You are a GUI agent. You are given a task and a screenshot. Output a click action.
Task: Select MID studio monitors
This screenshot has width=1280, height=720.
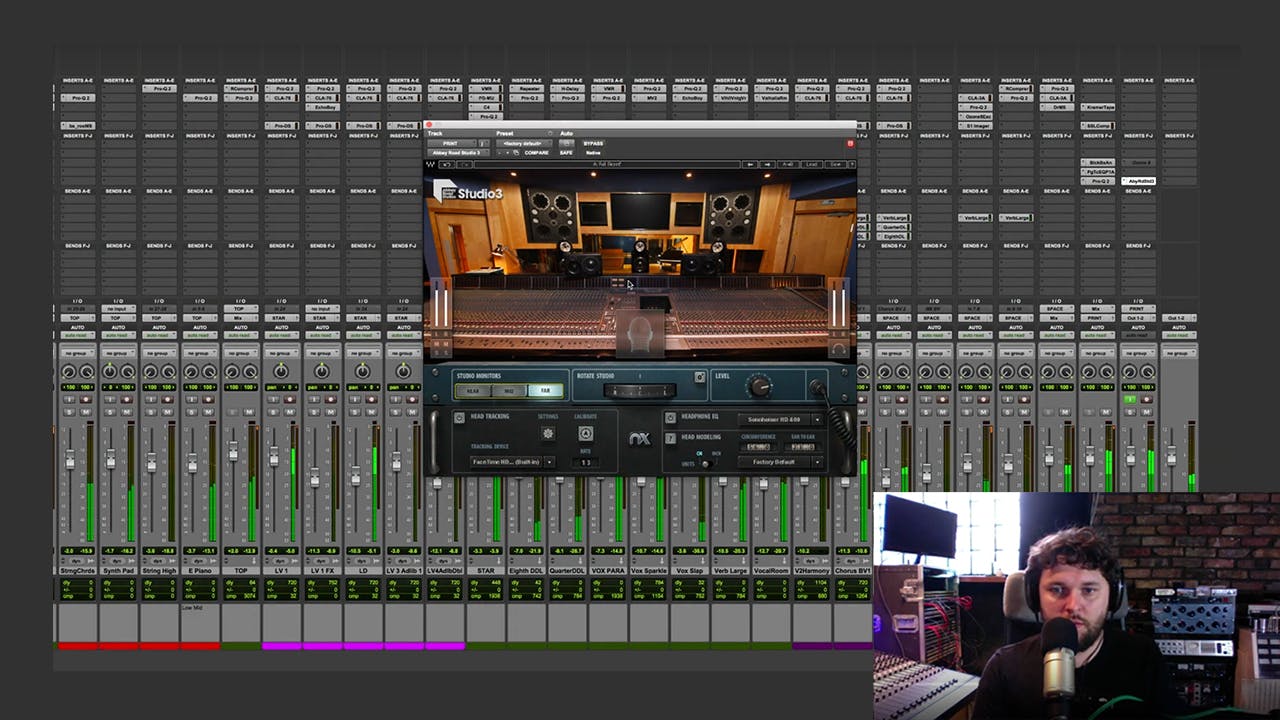click(x=509, y=391)
